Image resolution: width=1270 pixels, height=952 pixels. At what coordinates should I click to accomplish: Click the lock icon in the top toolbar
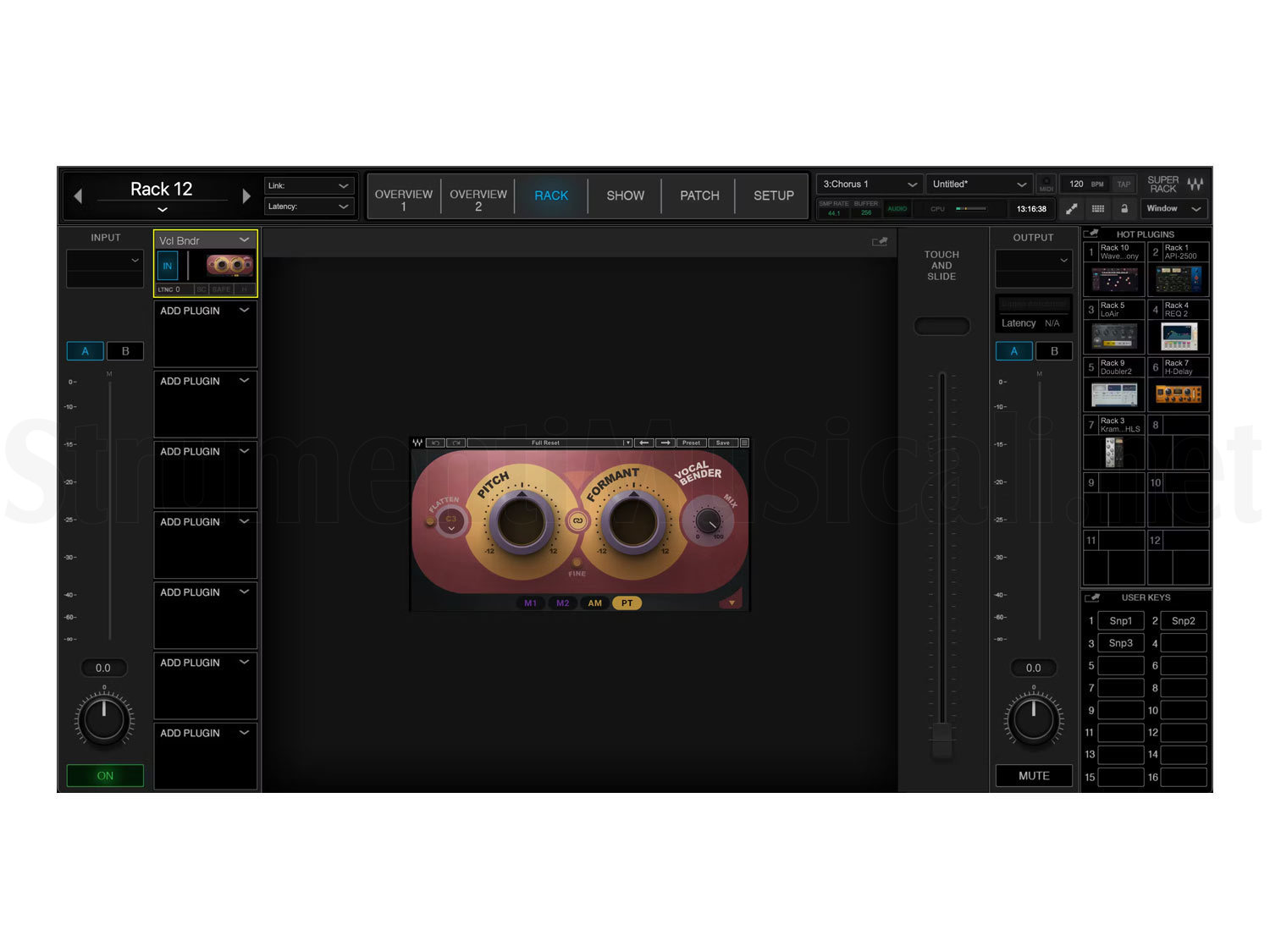1123,209
